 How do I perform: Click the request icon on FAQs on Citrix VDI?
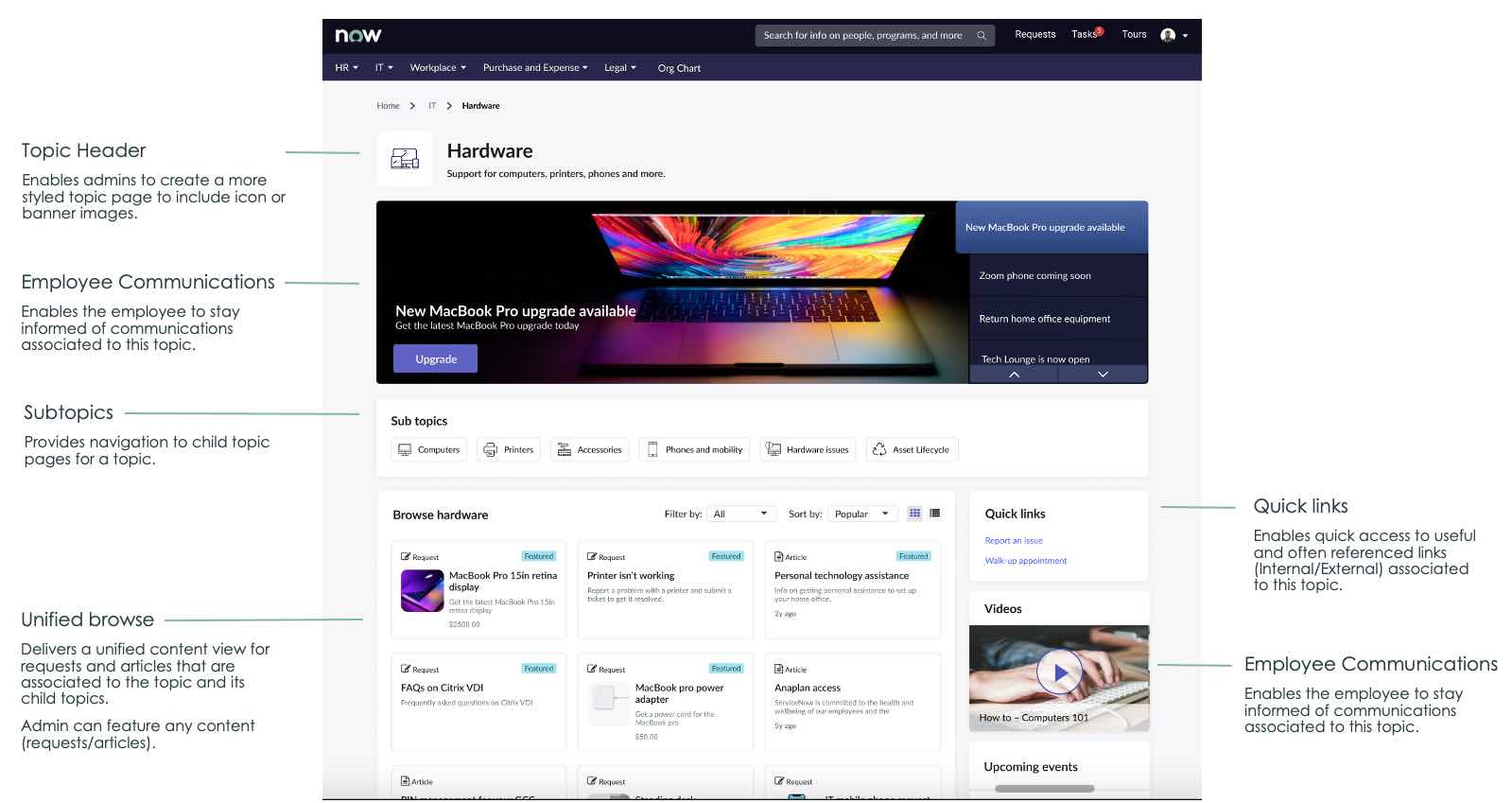(406, 669)
